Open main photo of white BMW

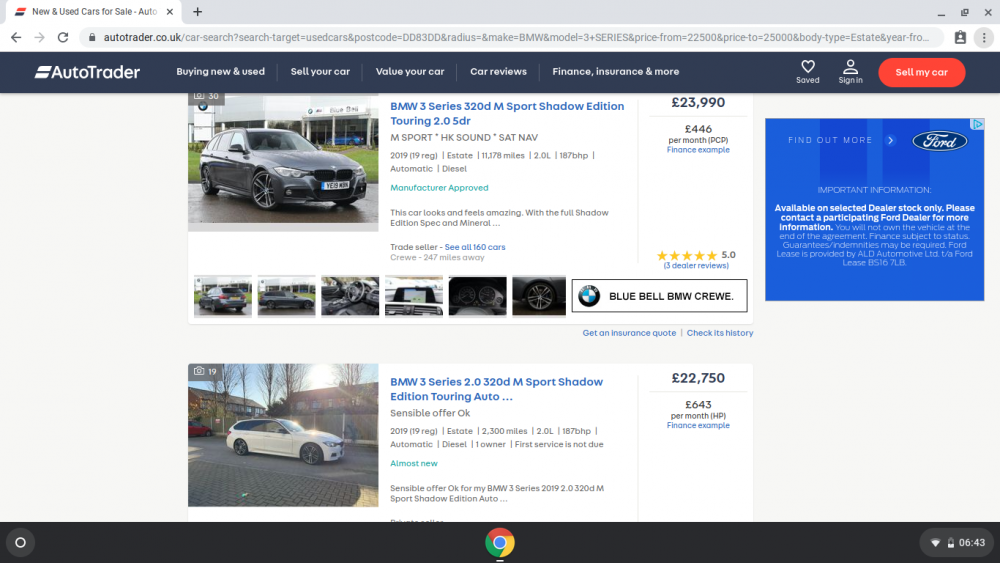[283, 435]
